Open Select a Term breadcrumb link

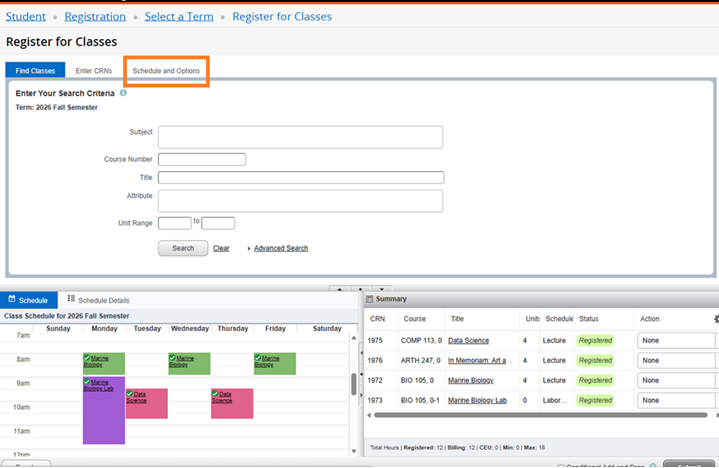[x=179, y=17]
